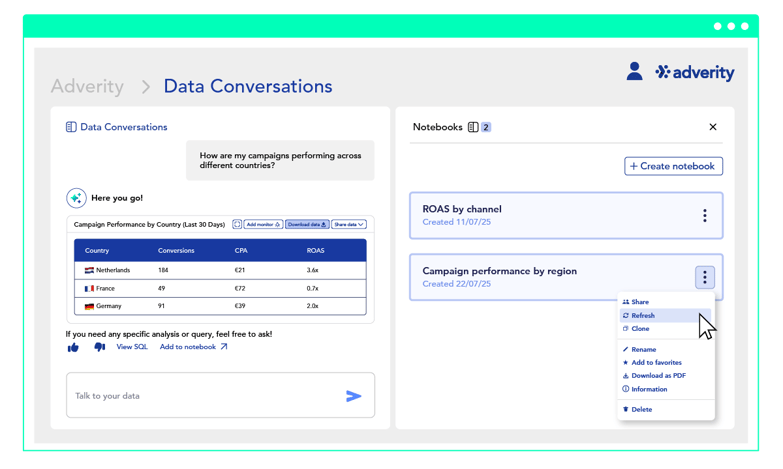
Task: Click the thumbs down feedback icon
Action: tap(99, 347)
